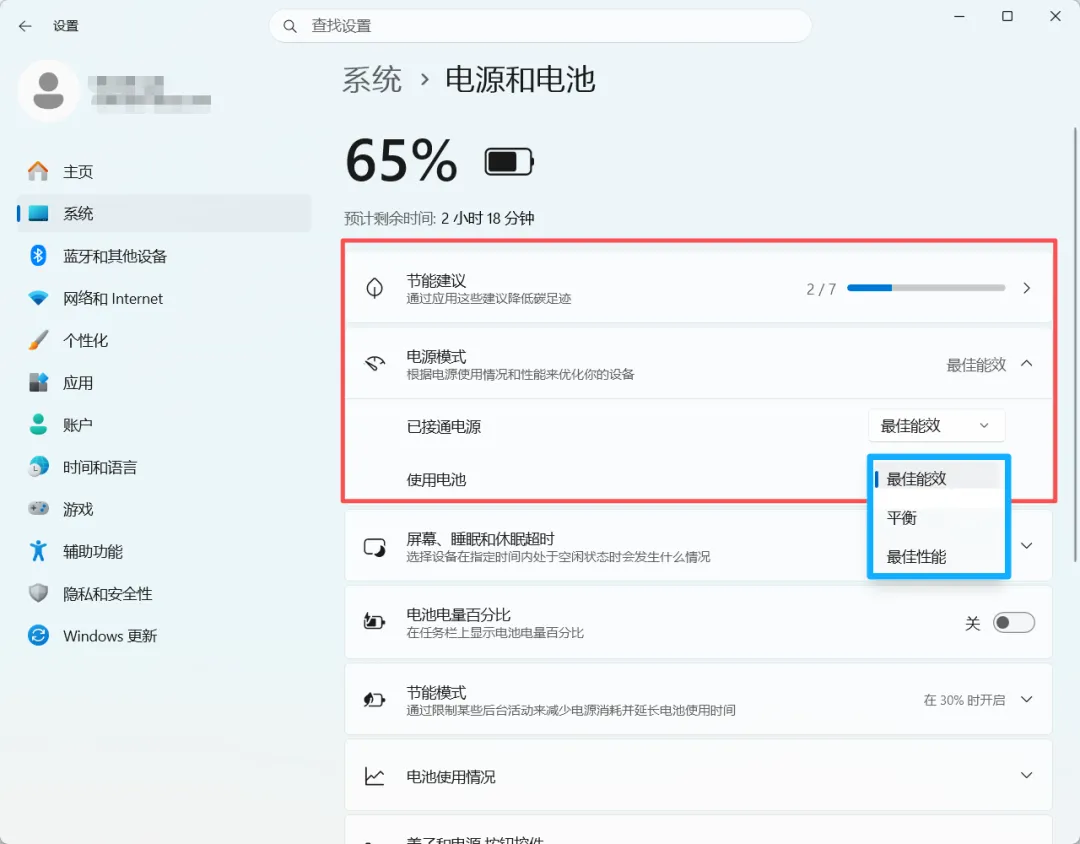Screen dimensions: 1080x844
Task: Open the 已接通电源 power mode dropdown
Action: click(936, 426)
